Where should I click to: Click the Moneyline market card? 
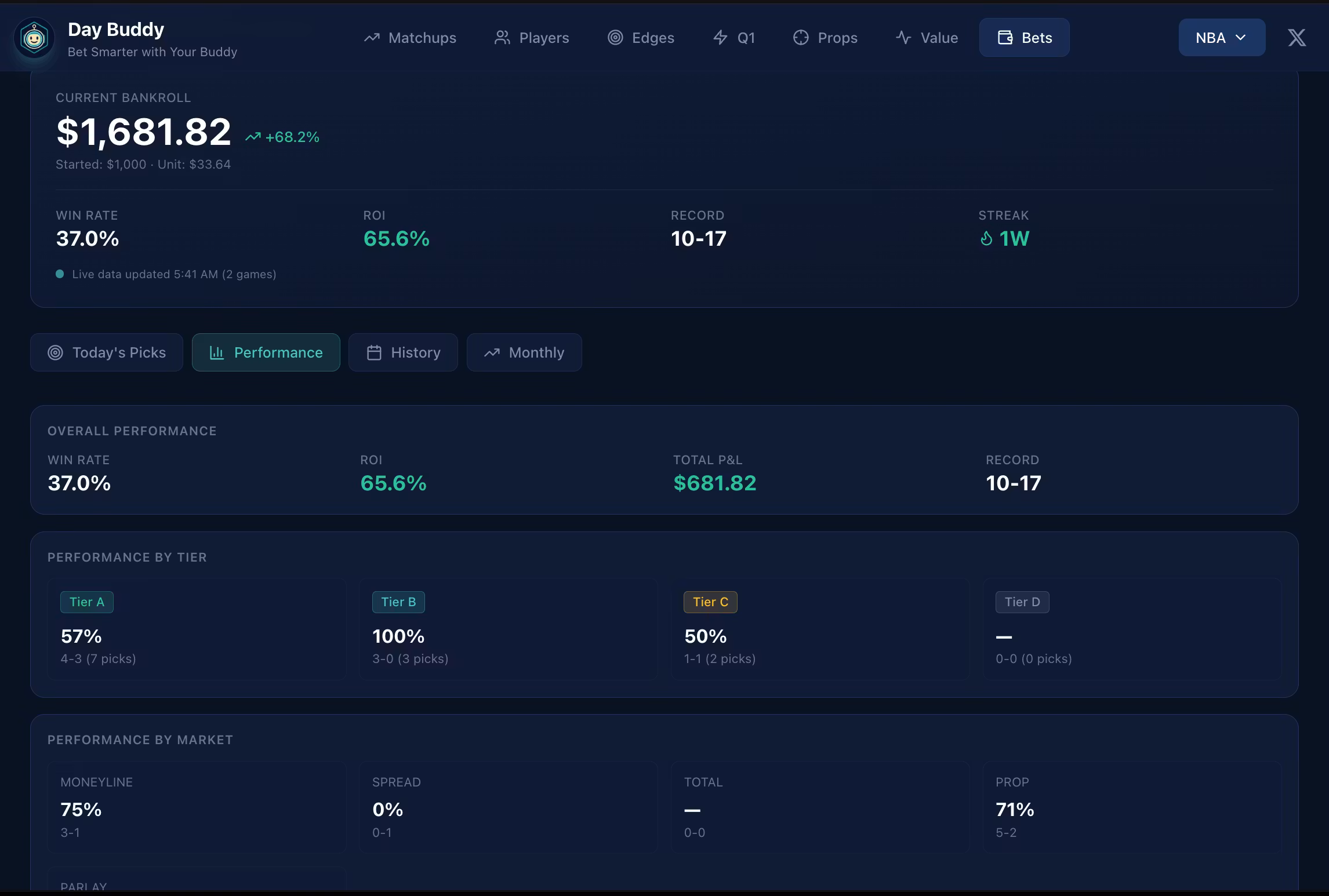(x=197, y=807)
